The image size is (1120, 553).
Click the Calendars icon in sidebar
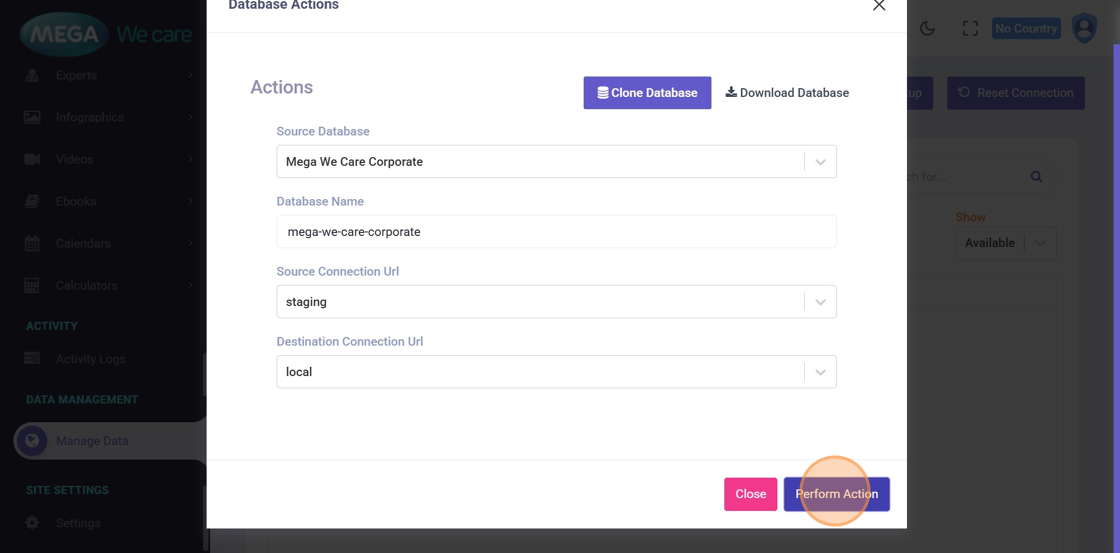pos(32,243)
